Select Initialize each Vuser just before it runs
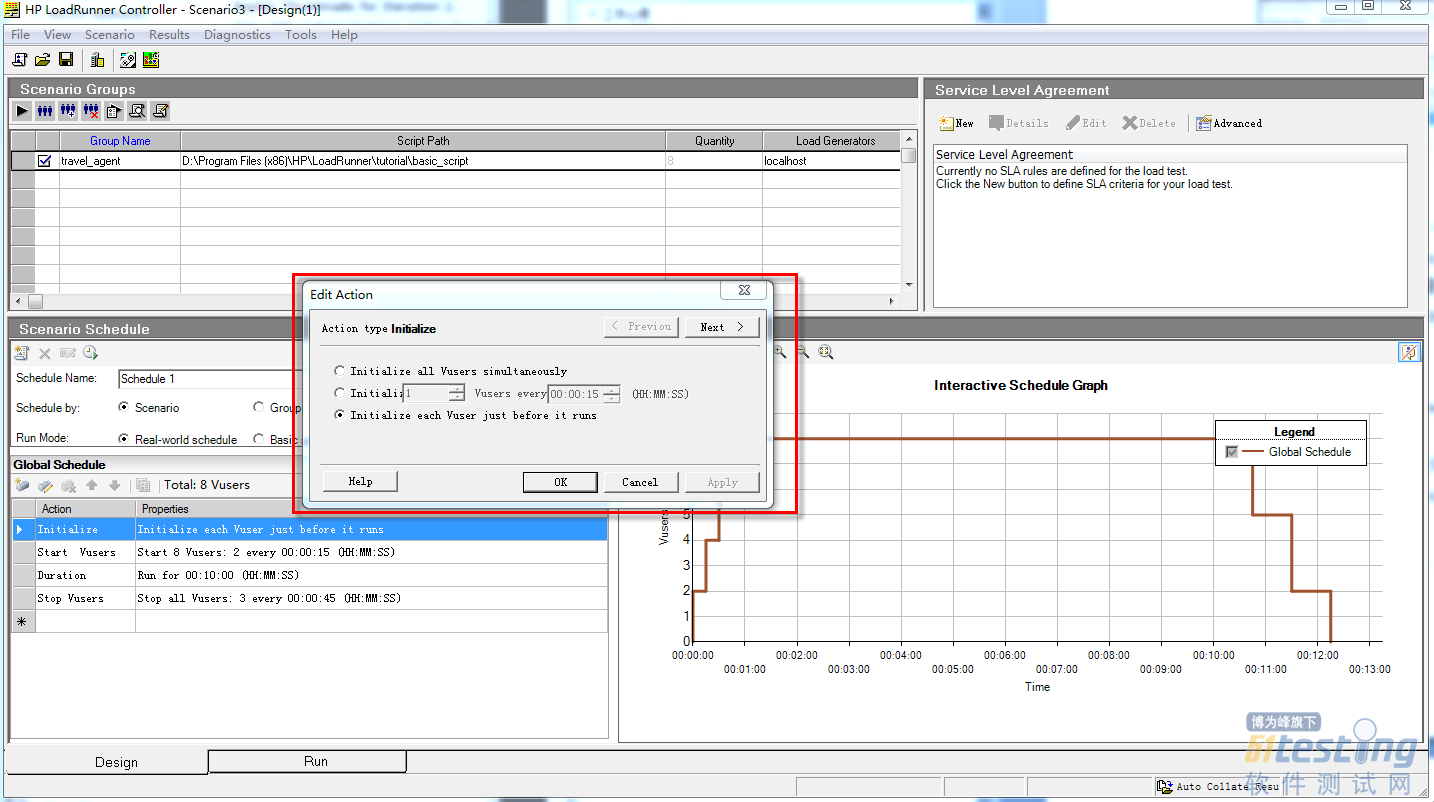Screen dimensions: 1434x802 click(x=341, y=415)
